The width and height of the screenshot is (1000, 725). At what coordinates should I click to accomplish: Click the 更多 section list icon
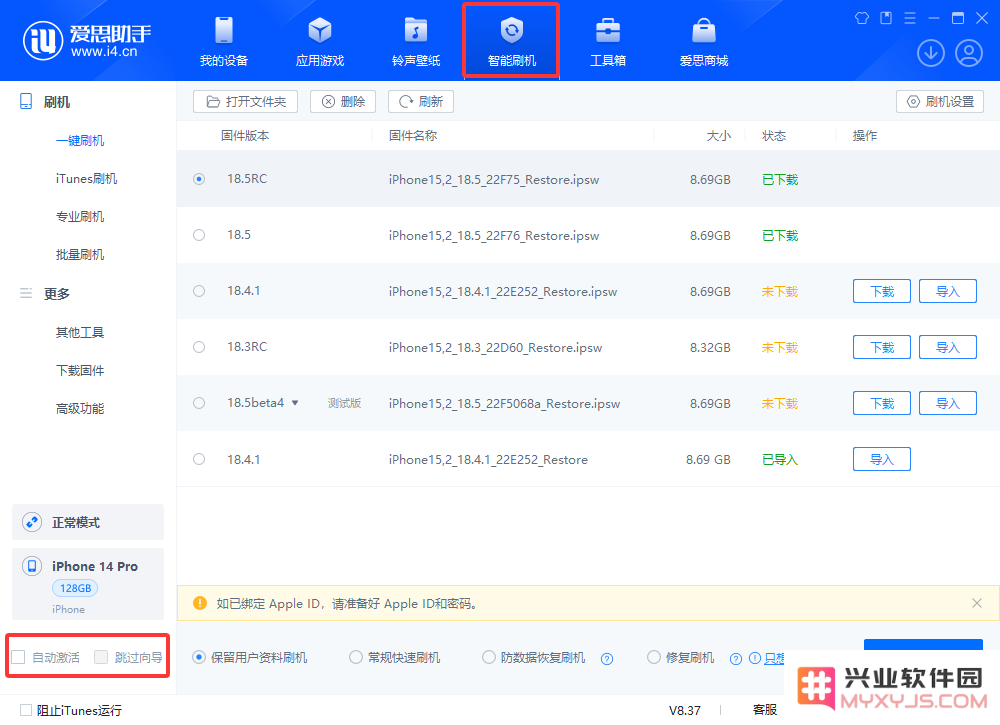point(26,293)
